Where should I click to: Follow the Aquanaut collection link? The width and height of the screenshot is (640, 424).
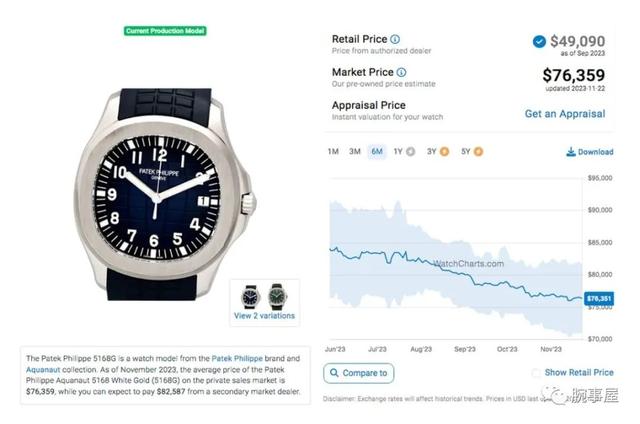(45, 369)
